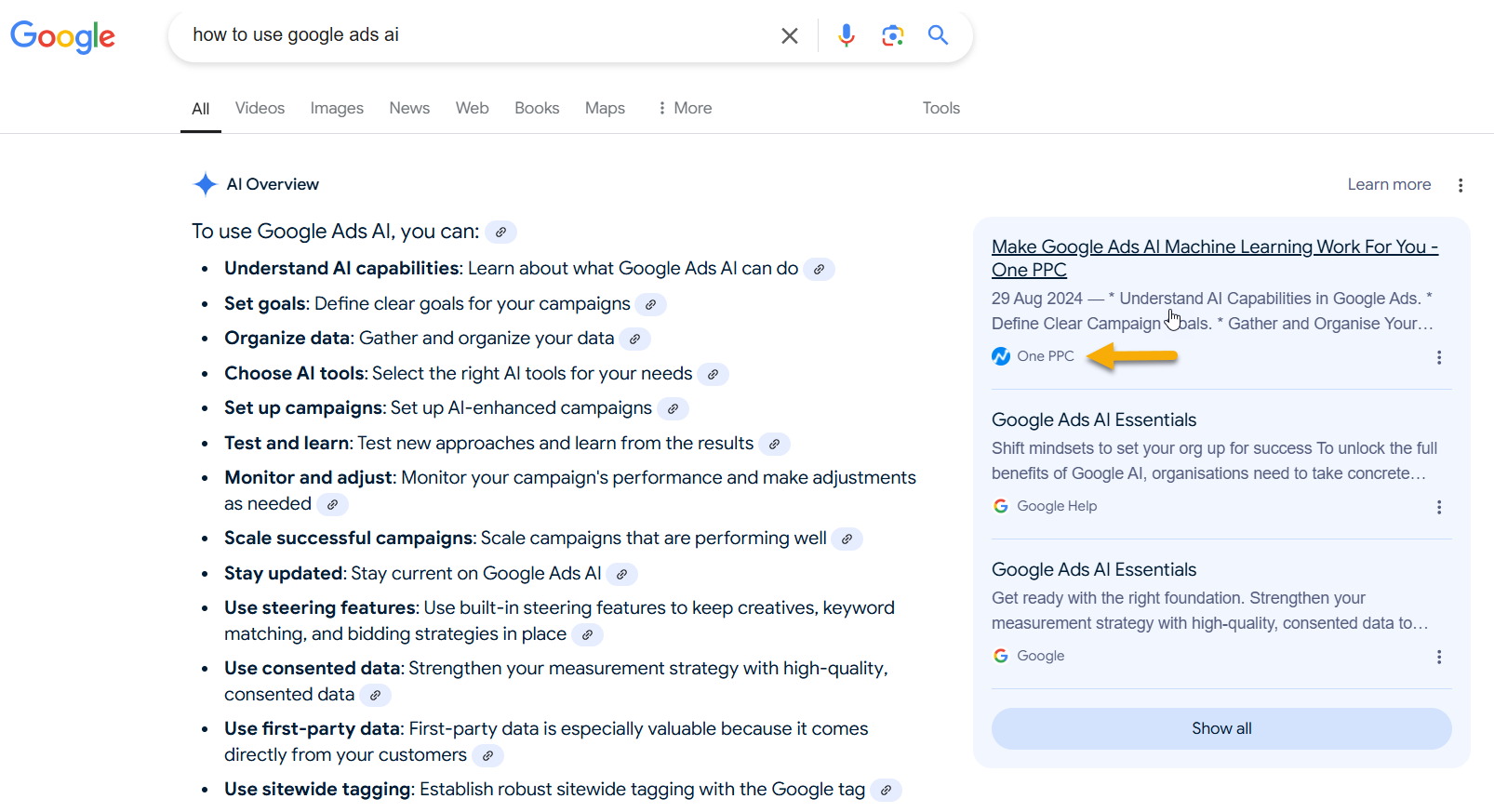
Task: Click 'Understand AI capabilities' bold text
Action: (342, 268)
